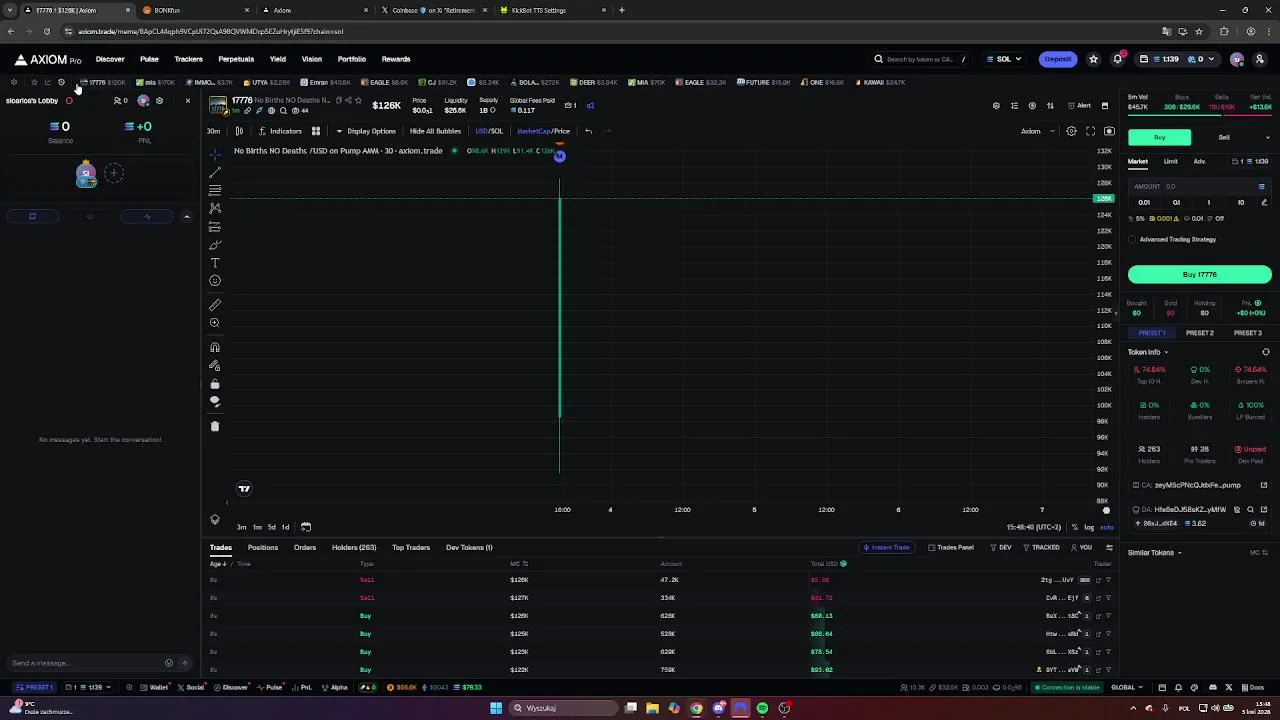
Task: Switch MarketCap/Price chart mode
Action: point(543,131)
